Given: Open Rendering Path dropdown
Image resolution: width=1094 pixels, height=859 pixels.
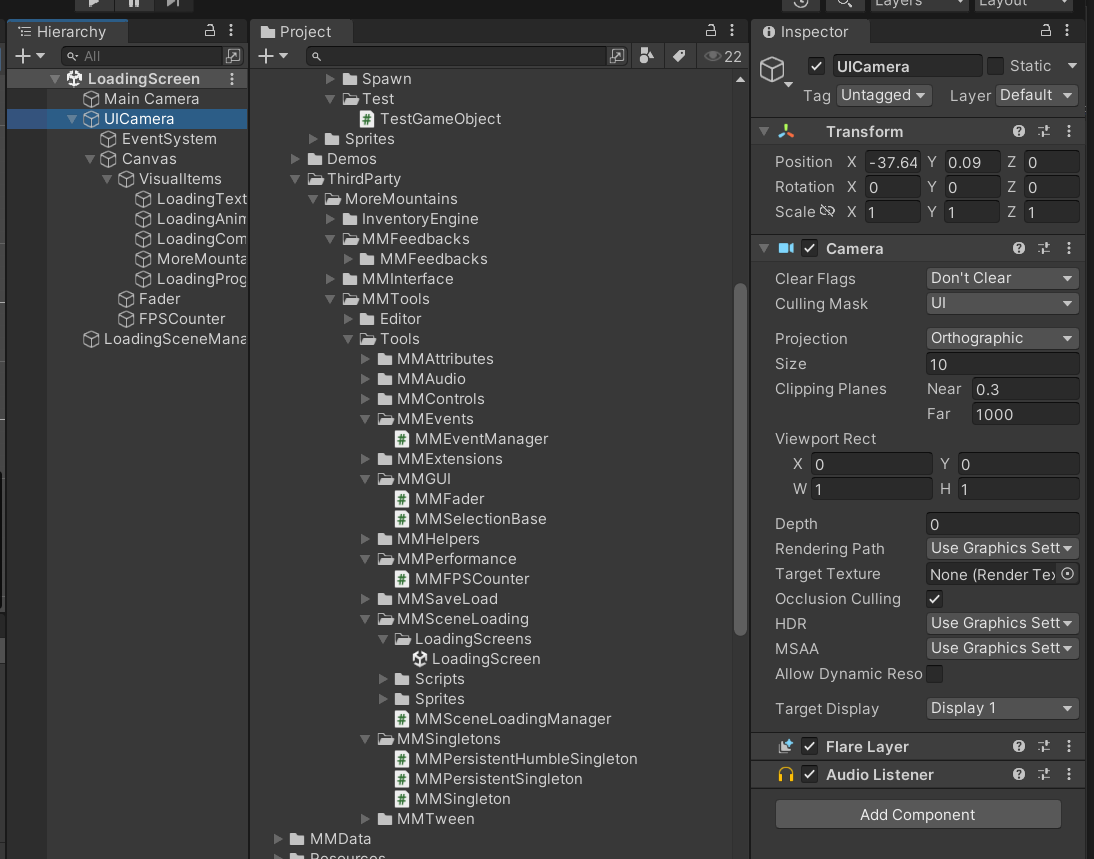Looking at the screenshot, I should click(1002, 548).
